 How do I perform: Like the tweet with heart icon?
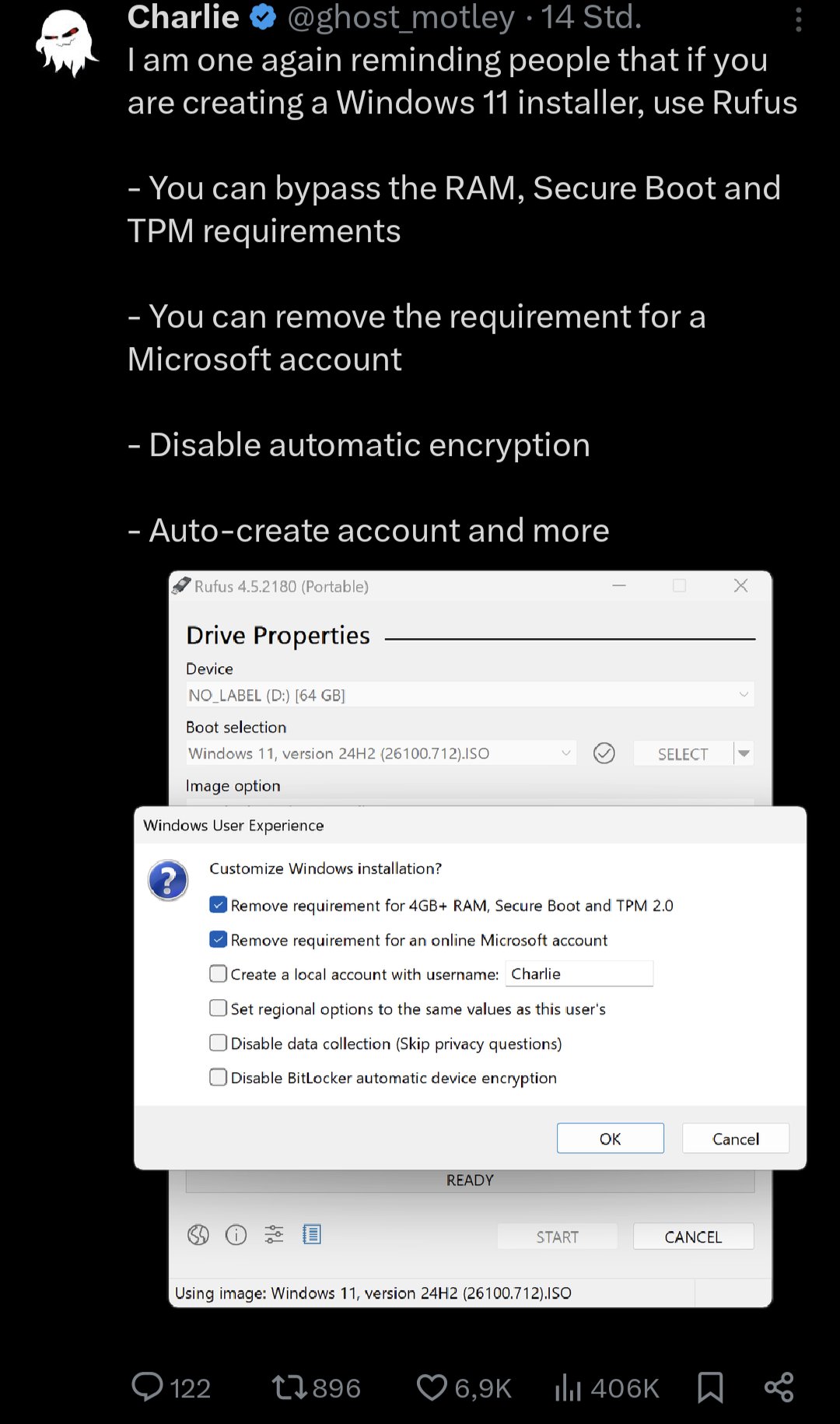(432, 1387)
